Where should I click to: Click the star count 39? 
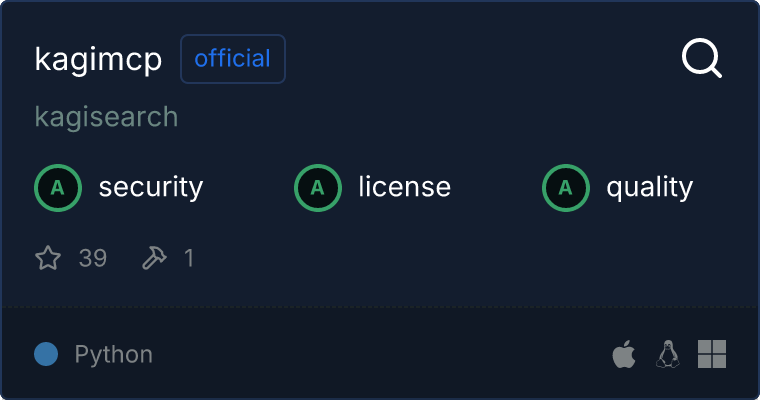(92, 258)
